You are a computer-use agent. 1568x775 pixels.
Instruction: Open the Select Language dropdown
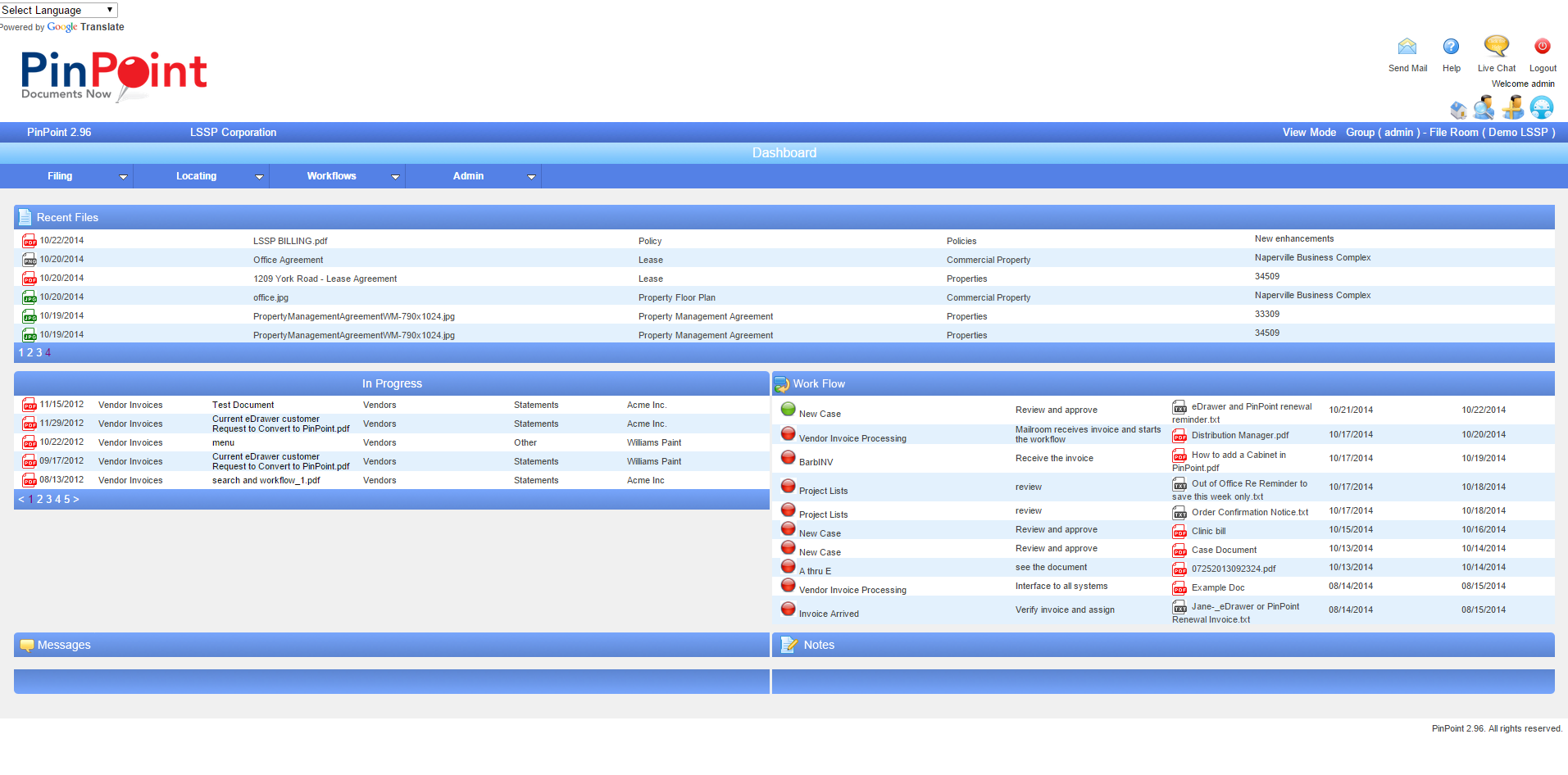(58, 10)
